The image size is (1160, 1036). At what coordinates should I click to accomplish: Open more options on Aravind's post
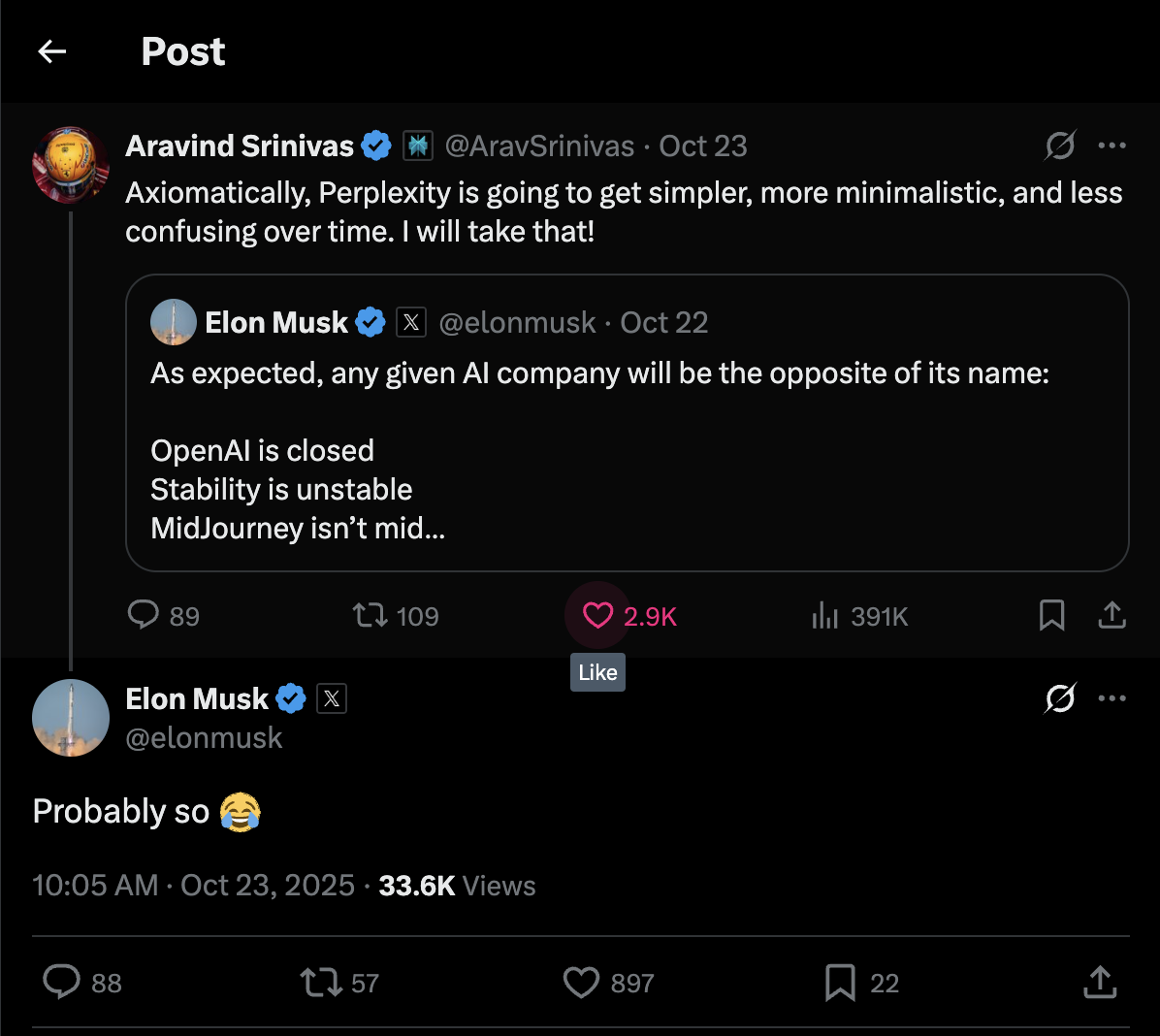1112,146
